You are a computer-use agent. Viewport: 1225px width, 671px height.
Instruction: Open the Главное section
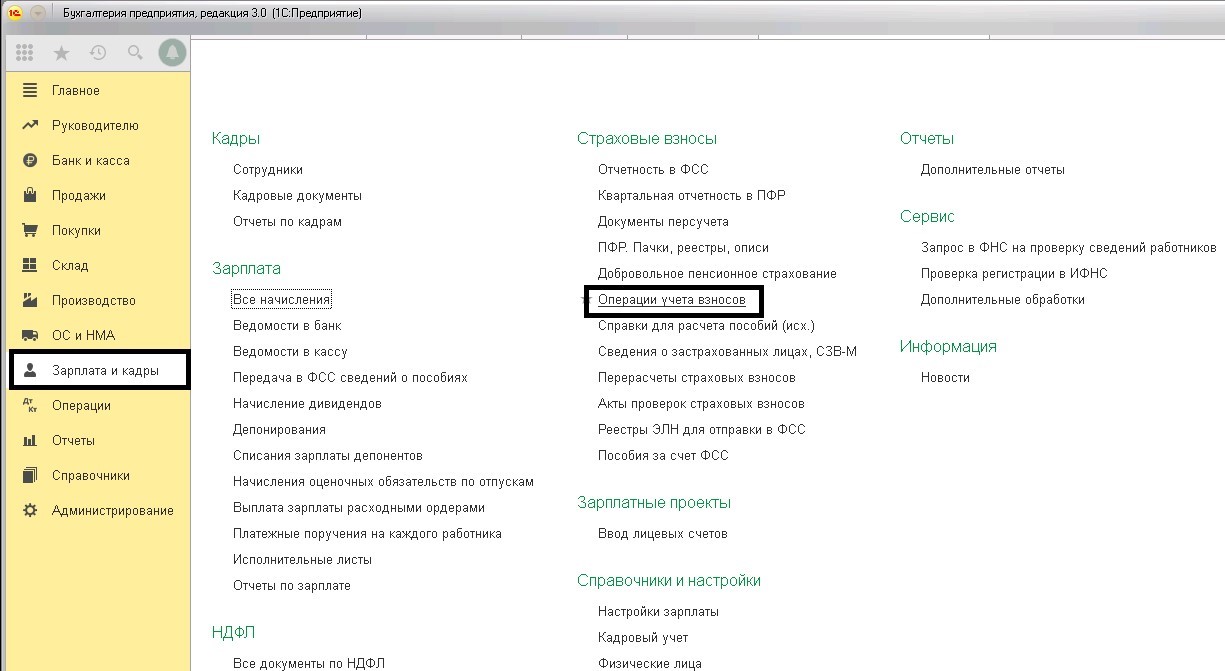click(76, 91)
